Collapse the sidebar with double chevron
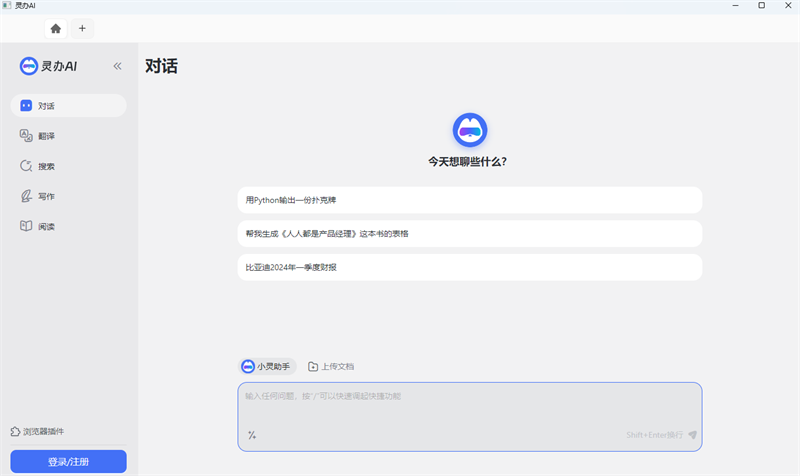The image size is (800, 476). point(117,66)
